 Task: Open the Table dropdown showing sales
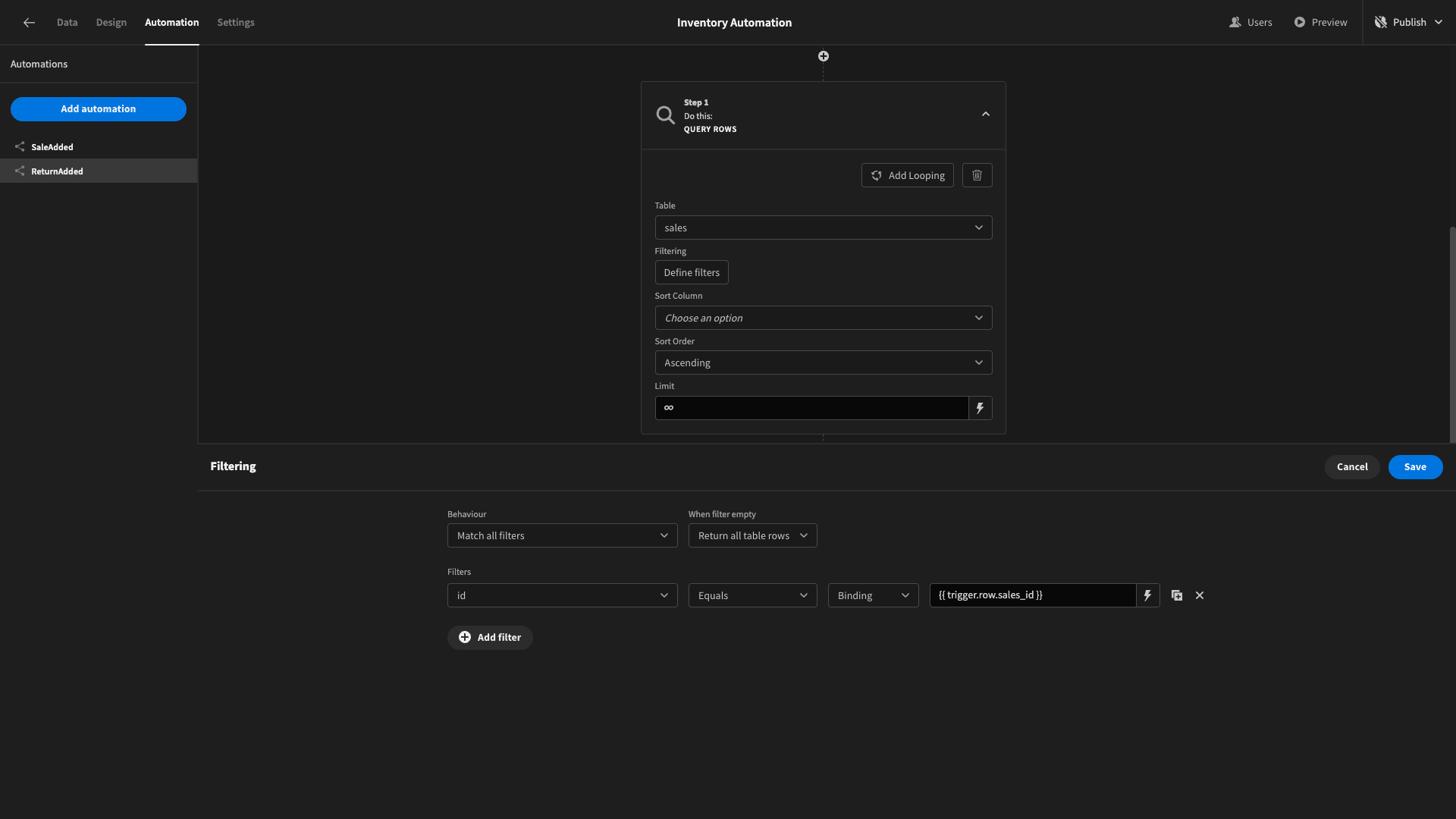[x=824, y=227]
